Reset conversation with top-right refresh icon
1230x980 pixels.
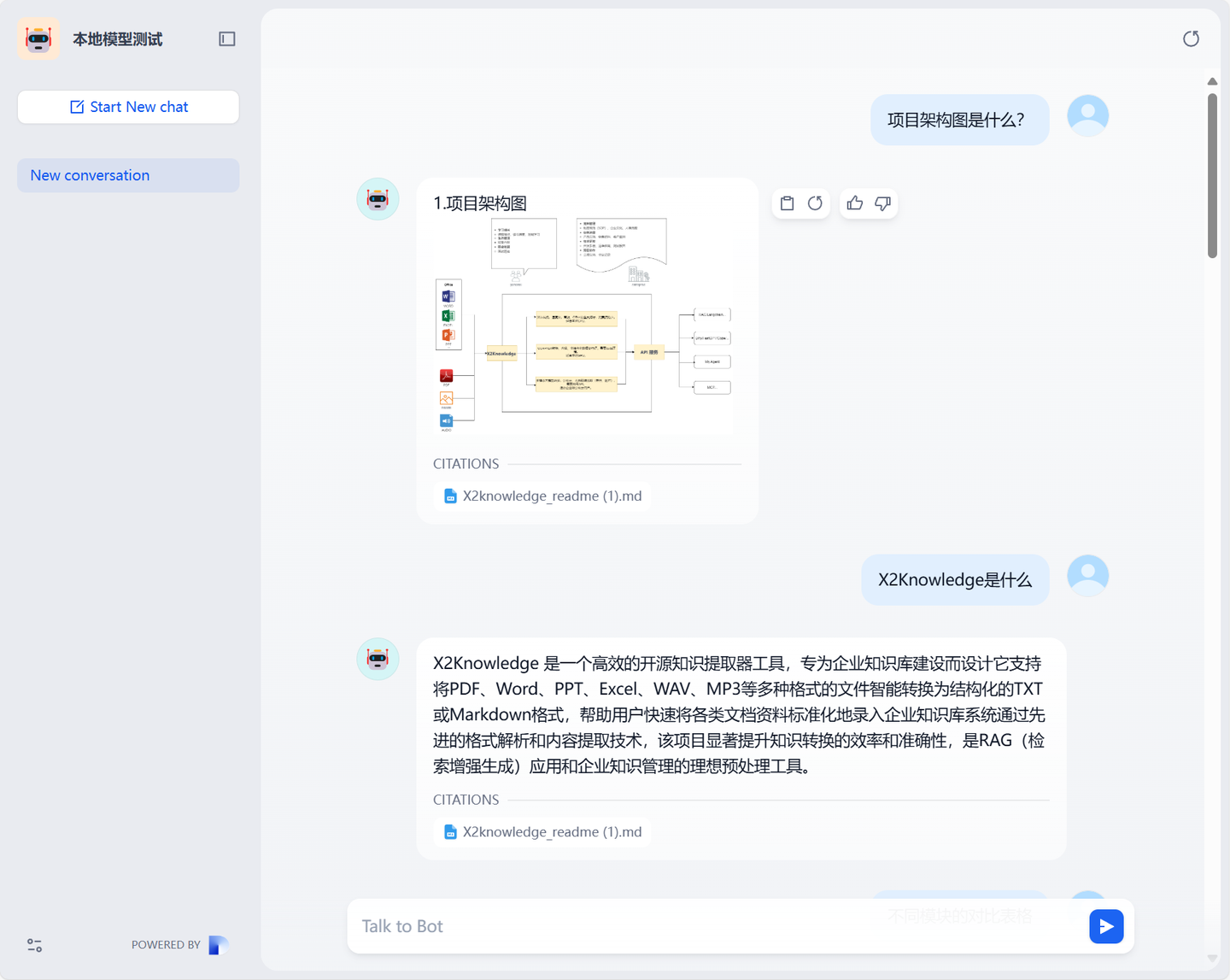click(x=1191, y=38)
